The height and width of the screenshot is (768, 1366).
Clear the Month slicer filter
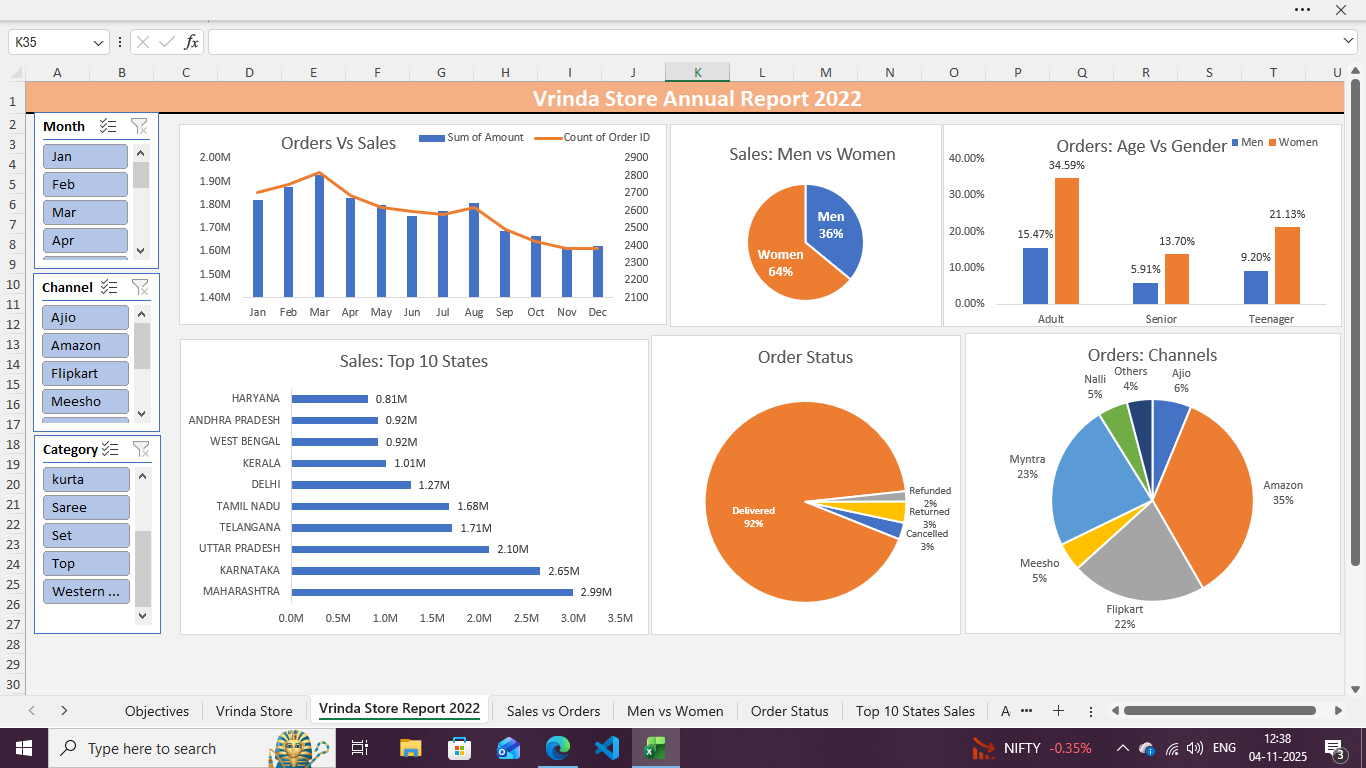click(x=140, y=126)
